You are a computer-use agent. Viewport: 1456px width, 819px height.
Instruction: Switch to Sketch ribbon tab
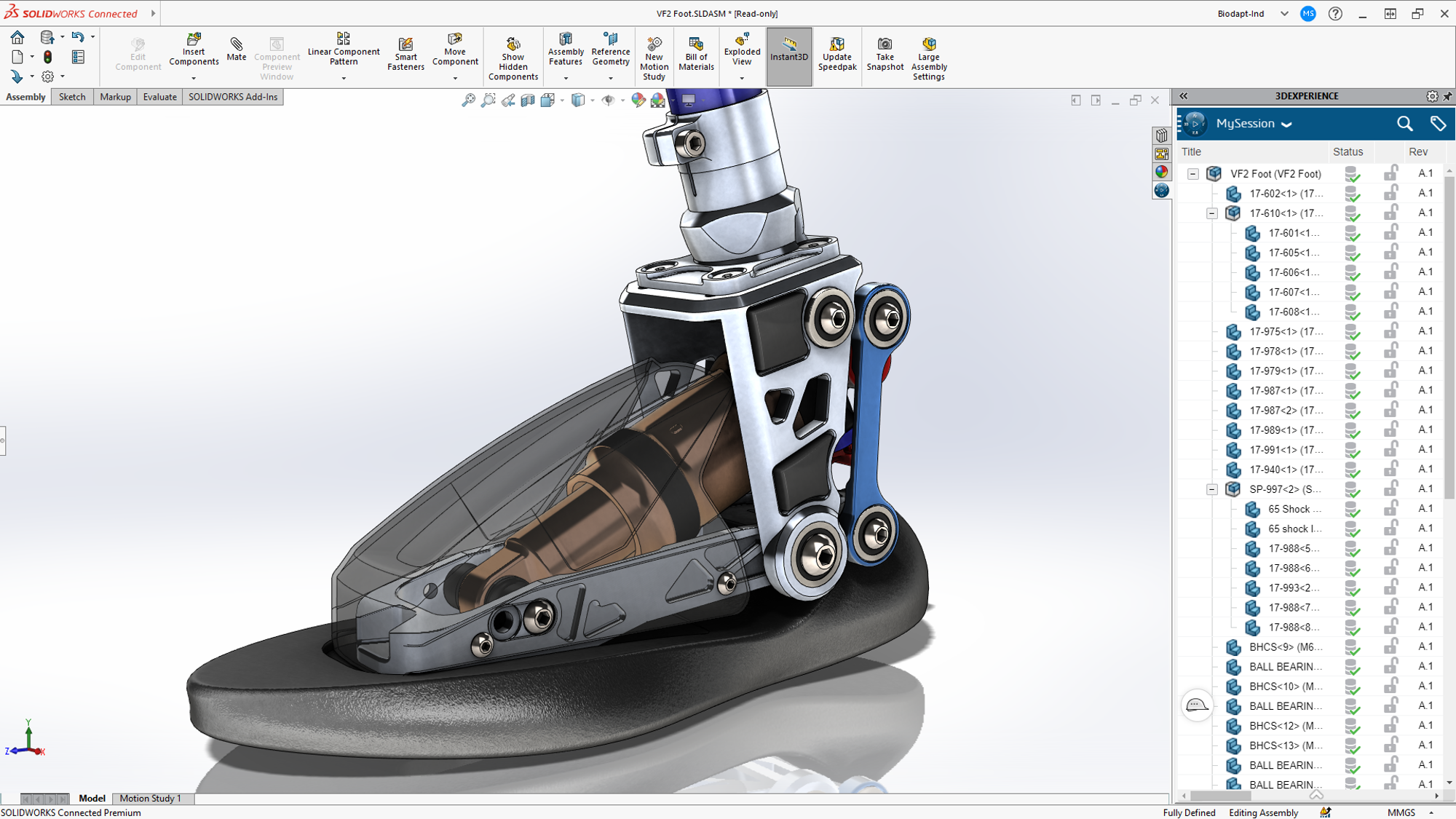(70, 96)
